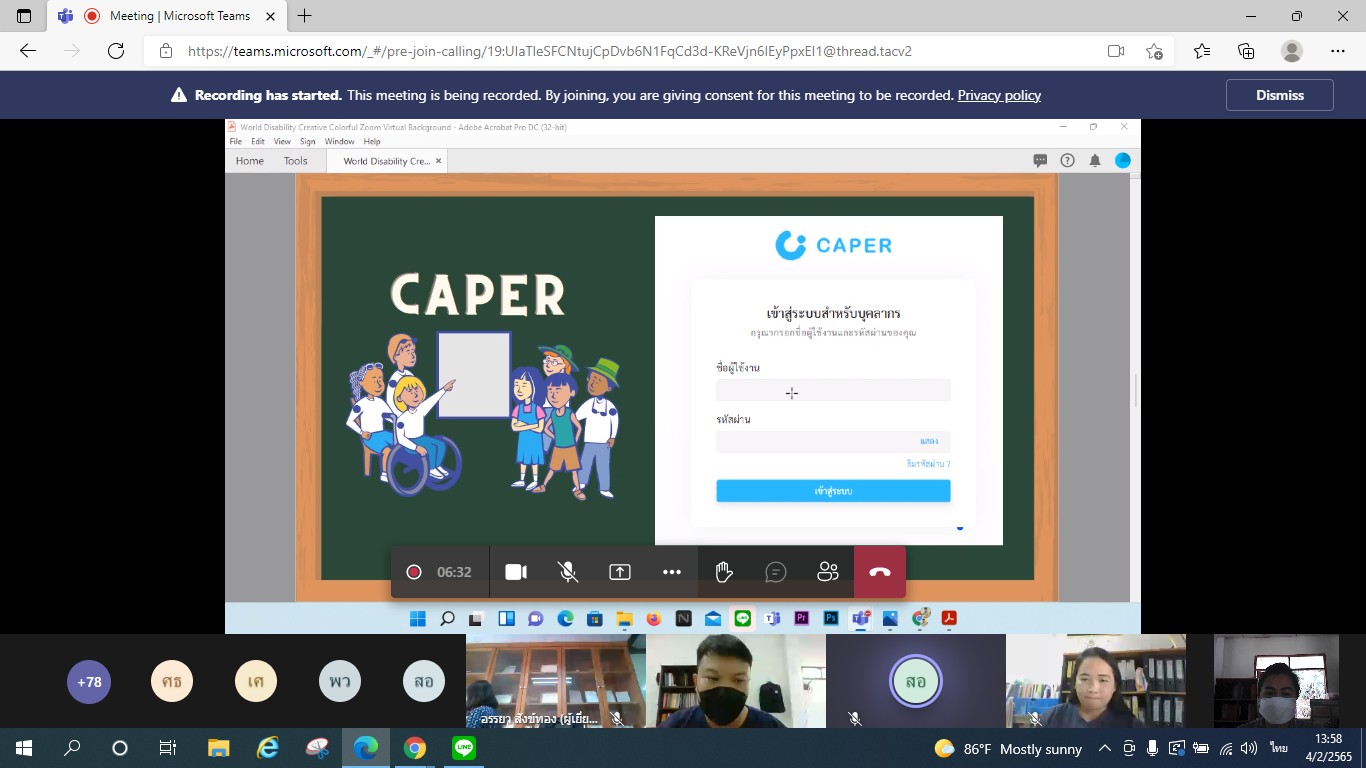Open green LINE app on local taskbar
The height and width of the screenshot is (768, 1366).
coord(464,748)
